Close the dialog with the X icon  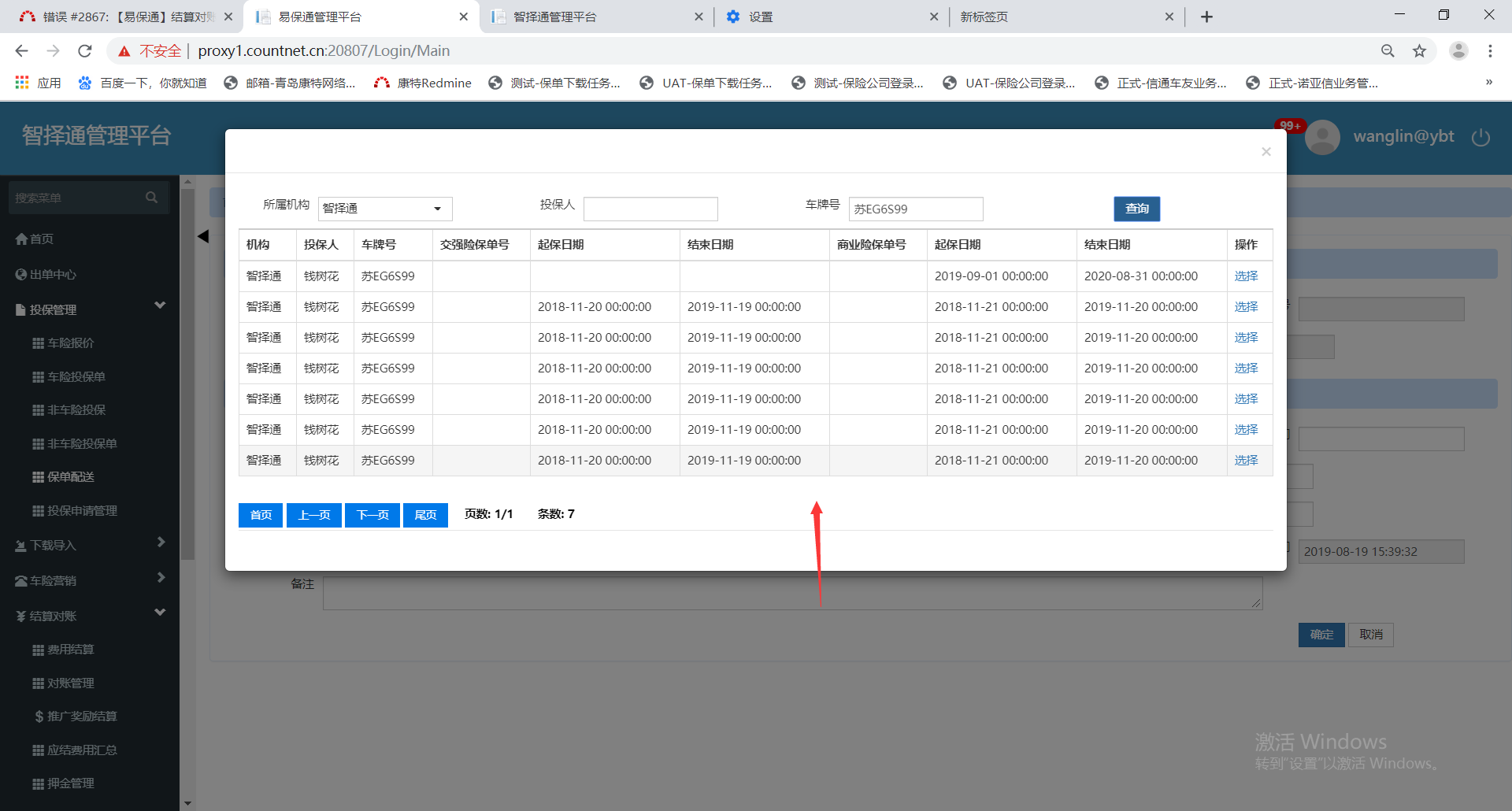1266,152
